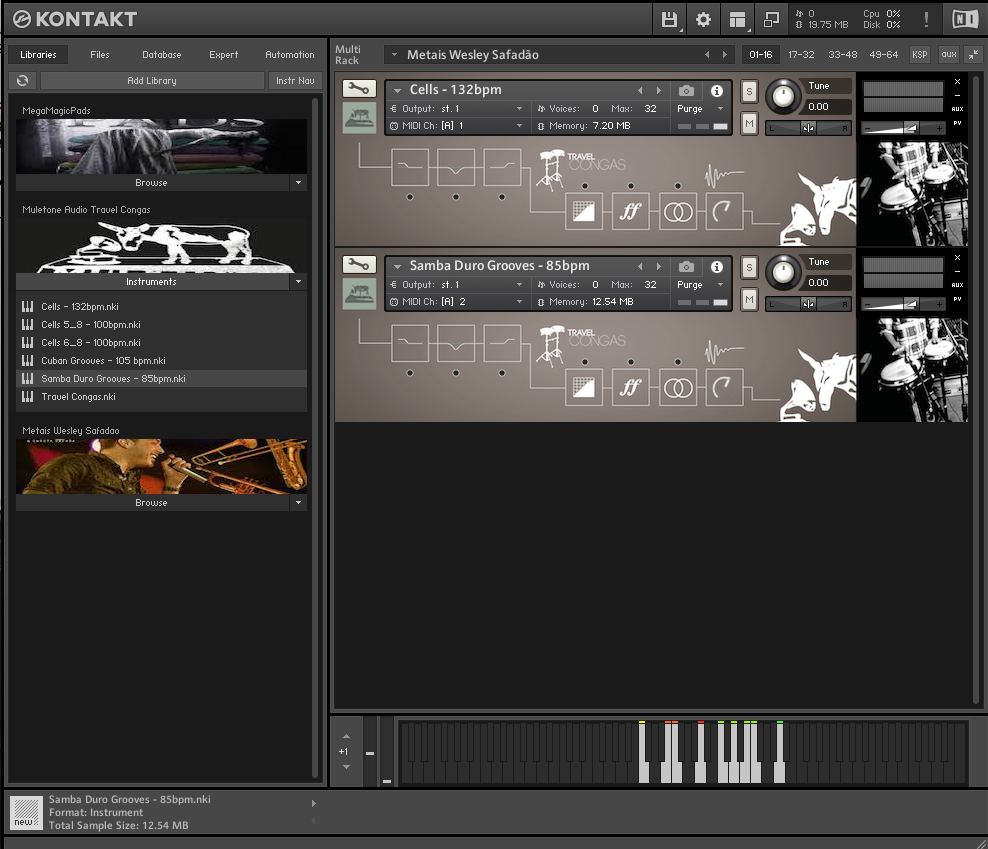Click the refresh libraries icon

[23, 81]
